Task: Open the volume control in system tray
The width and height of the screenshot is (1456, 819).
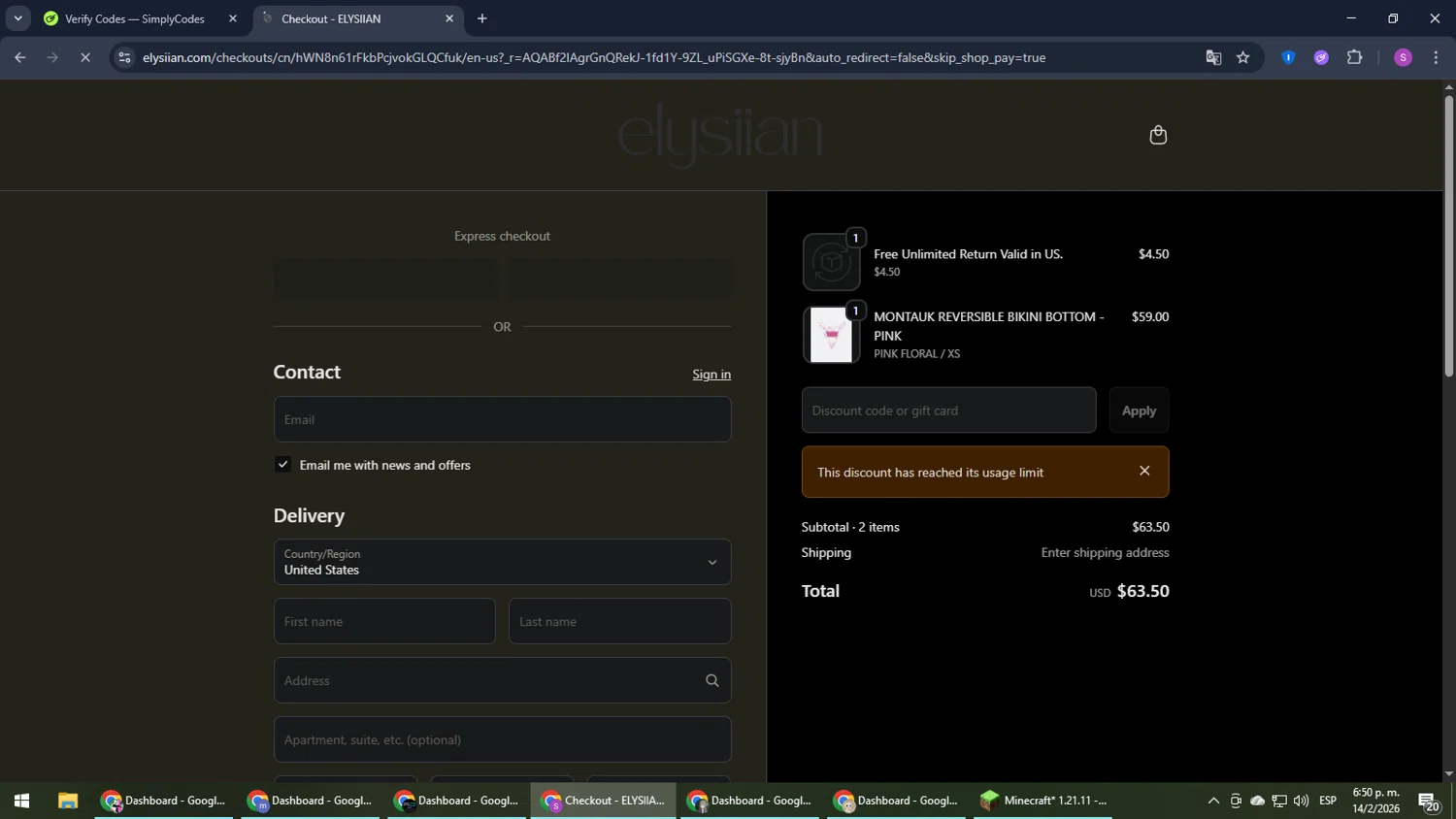Action: [x=1301, y=801]
